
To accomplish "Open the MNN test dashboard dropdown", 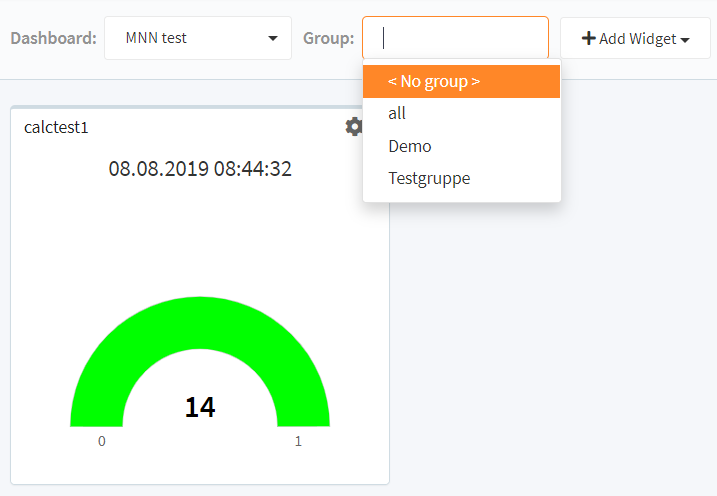I will coord(198,38).
